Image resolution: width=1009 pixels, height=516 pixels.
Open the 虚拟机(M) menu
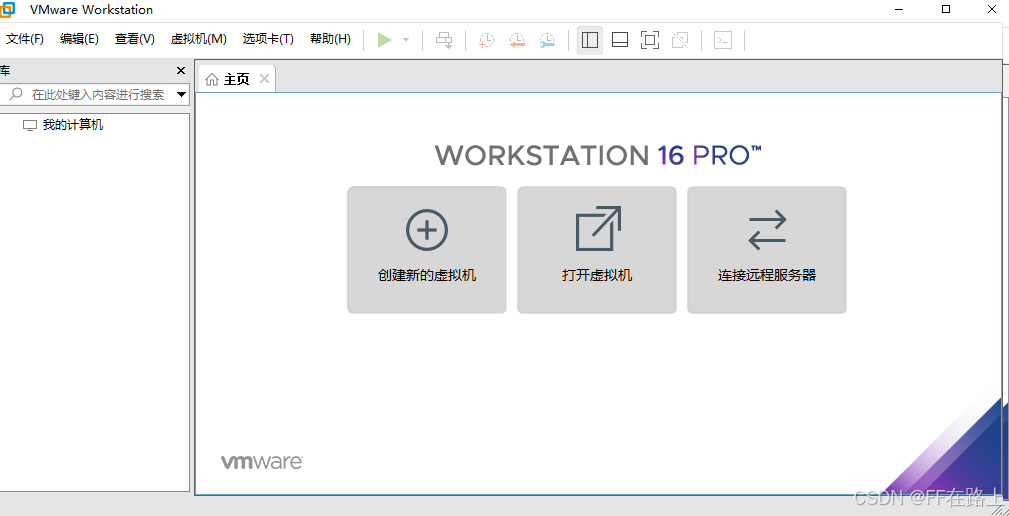tap(198, 39)
